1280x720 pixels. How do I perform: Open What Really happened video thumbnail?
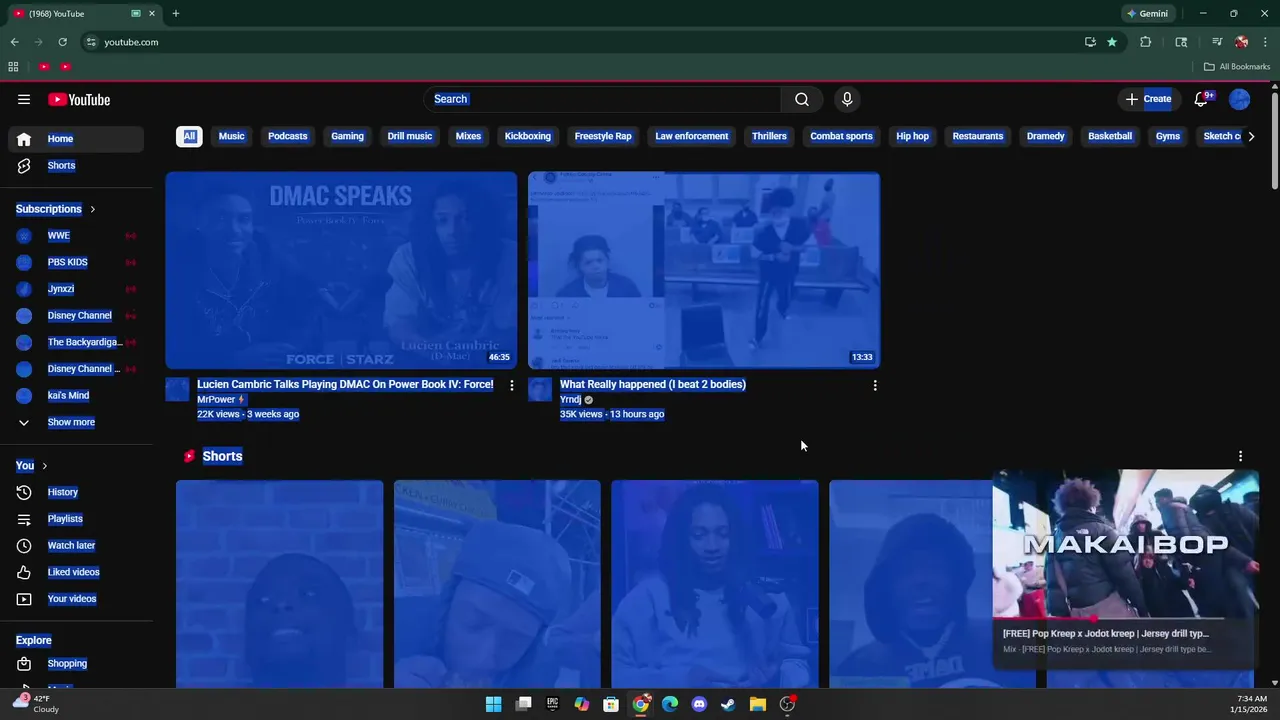[704, 270]
